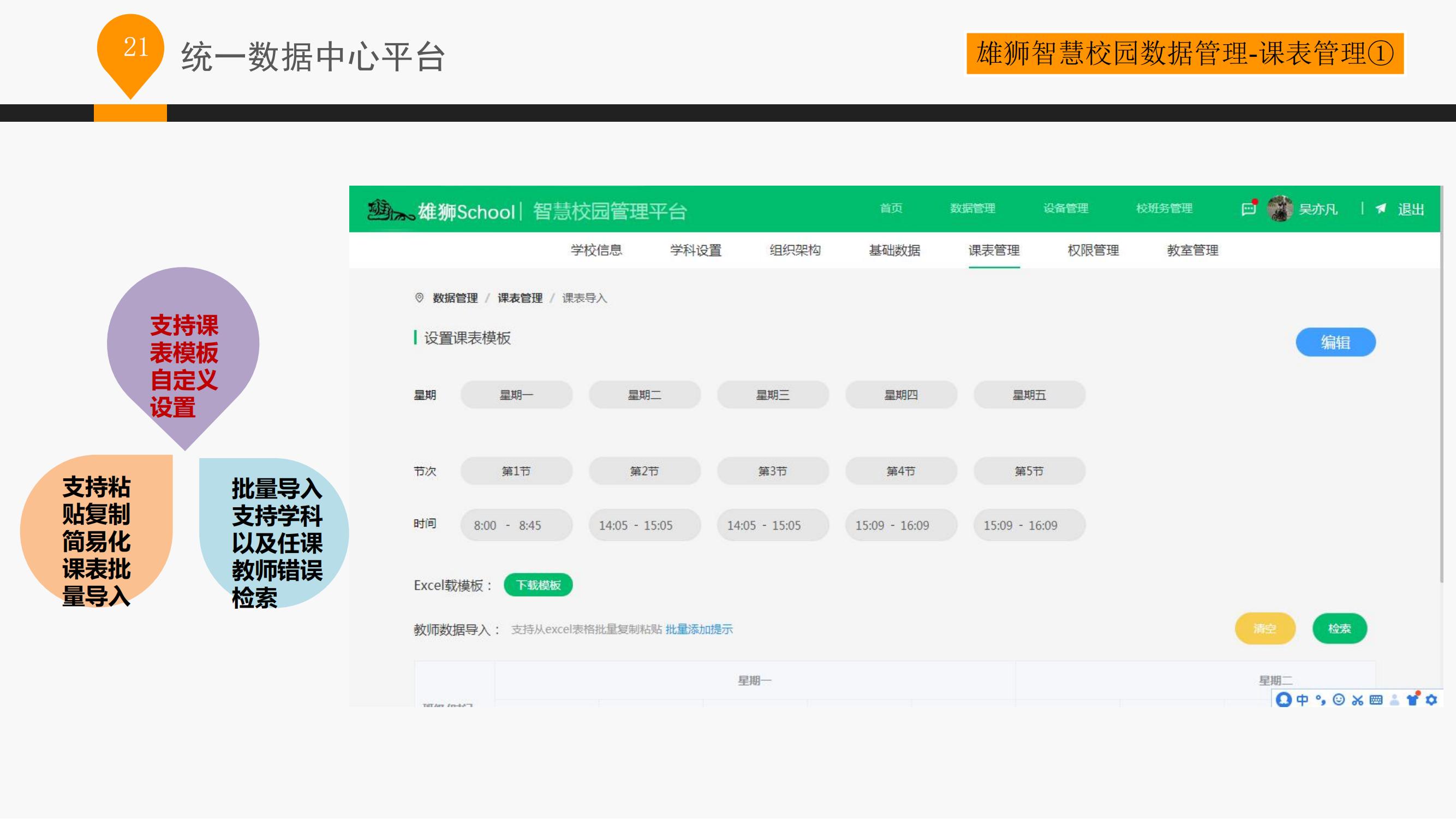This screenshot has width=1456, height=819.
Task: Click the username 吴亦凡
Action: pos(1318,209)
